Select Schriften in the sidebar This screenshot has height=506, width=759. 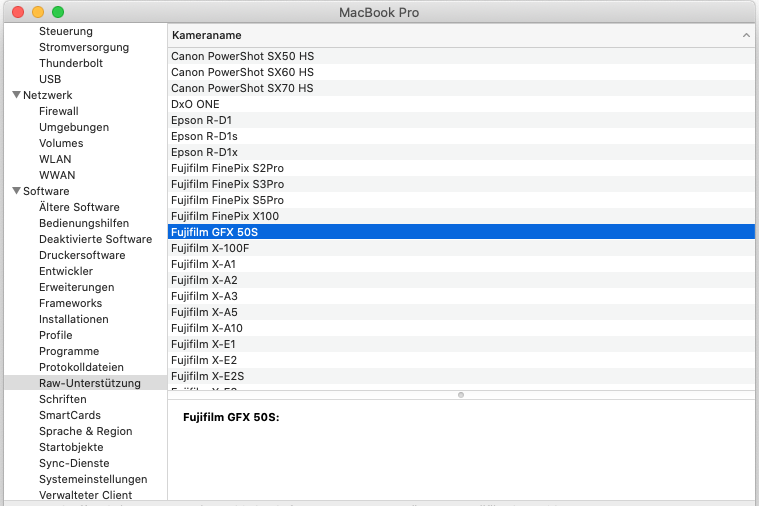[x=63, y=399]
